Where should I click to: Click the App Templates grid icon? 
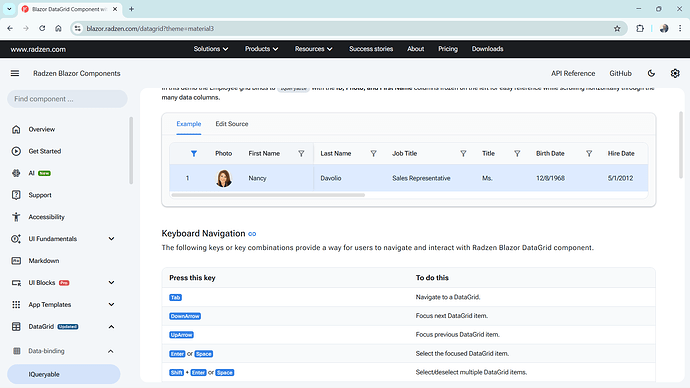[16, 304]
